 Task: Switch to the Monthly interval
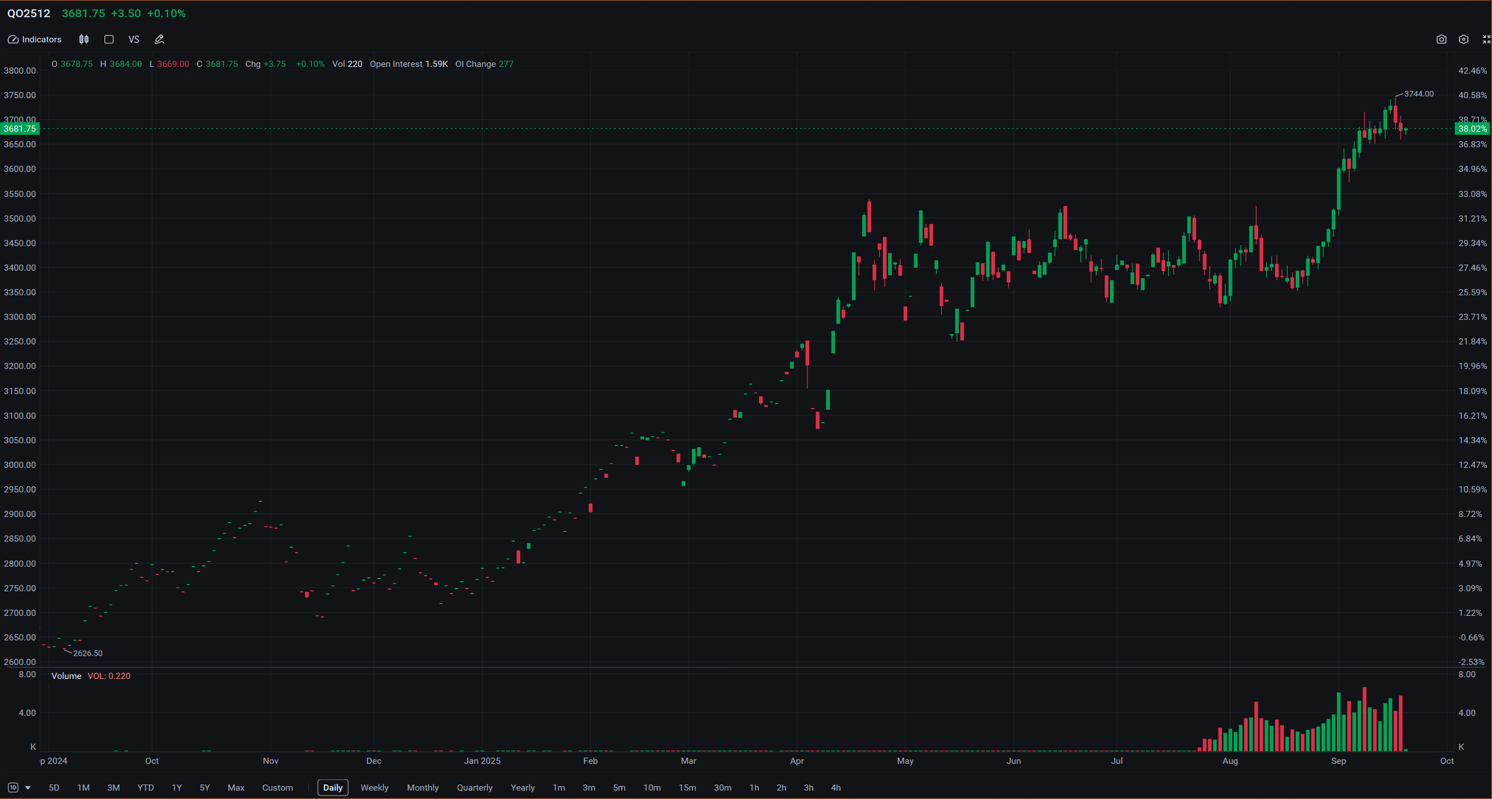tap(423, 788)
